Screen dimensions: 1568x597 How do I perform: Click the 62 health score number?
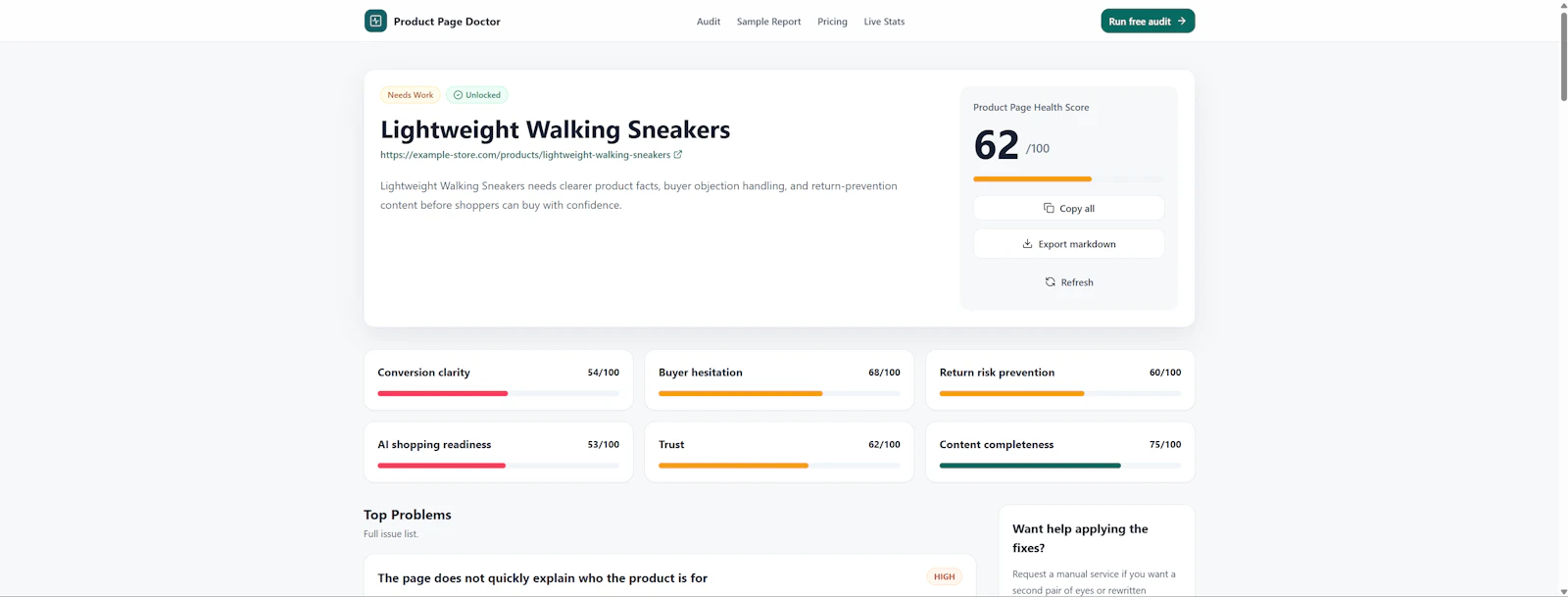[997, 145]
